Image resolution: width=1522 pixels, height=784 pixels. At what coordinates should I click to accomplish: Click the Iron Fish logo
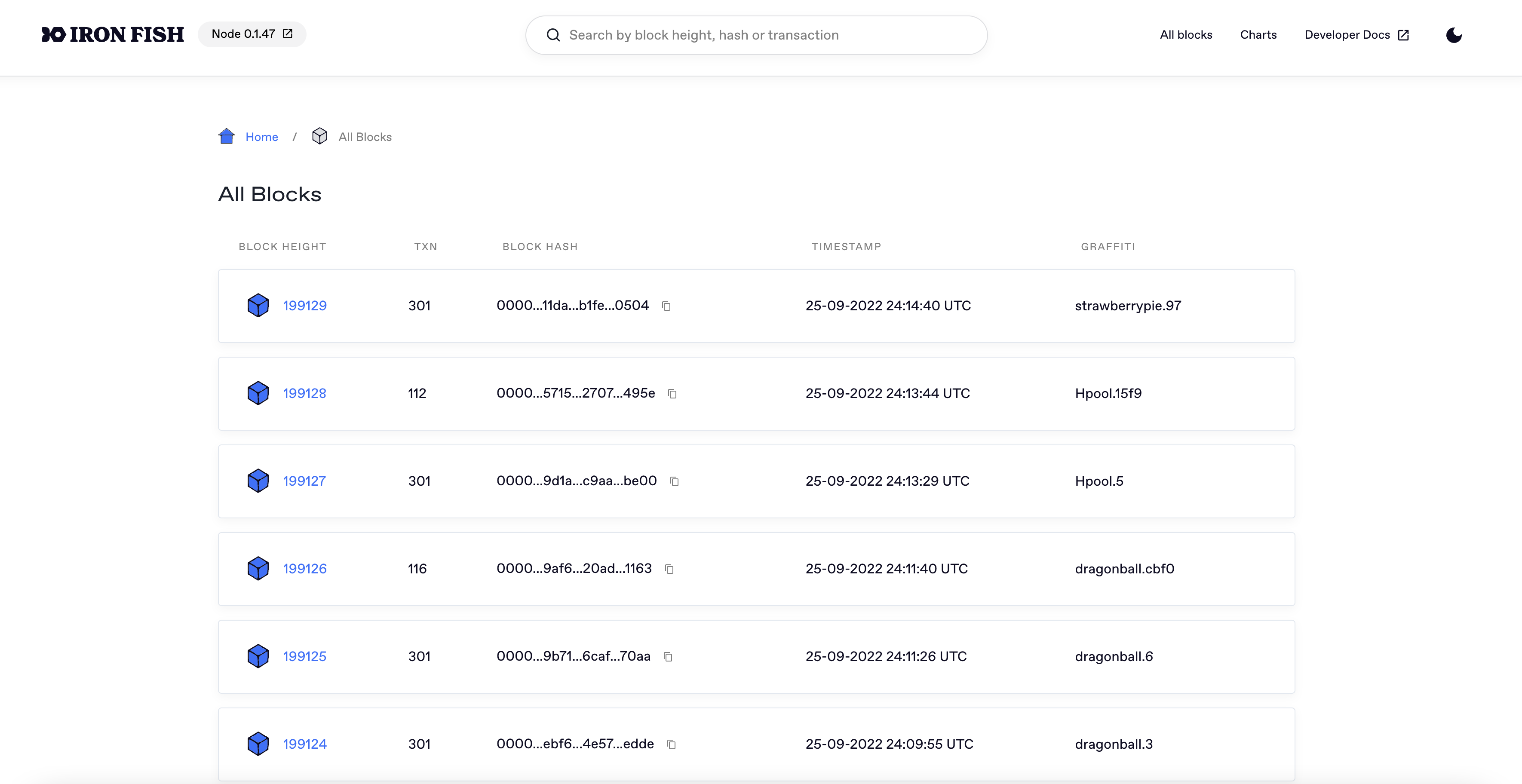(x=112, y=34)
